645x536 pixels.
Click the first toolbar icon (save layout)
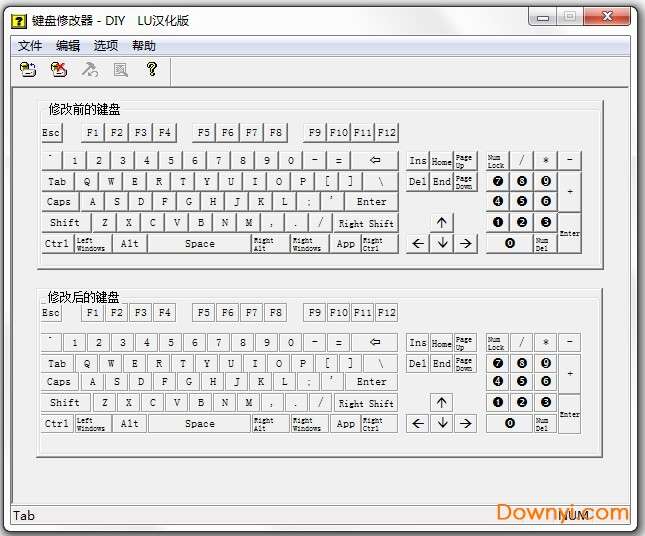pyautogui.click(x=29, y=69)
